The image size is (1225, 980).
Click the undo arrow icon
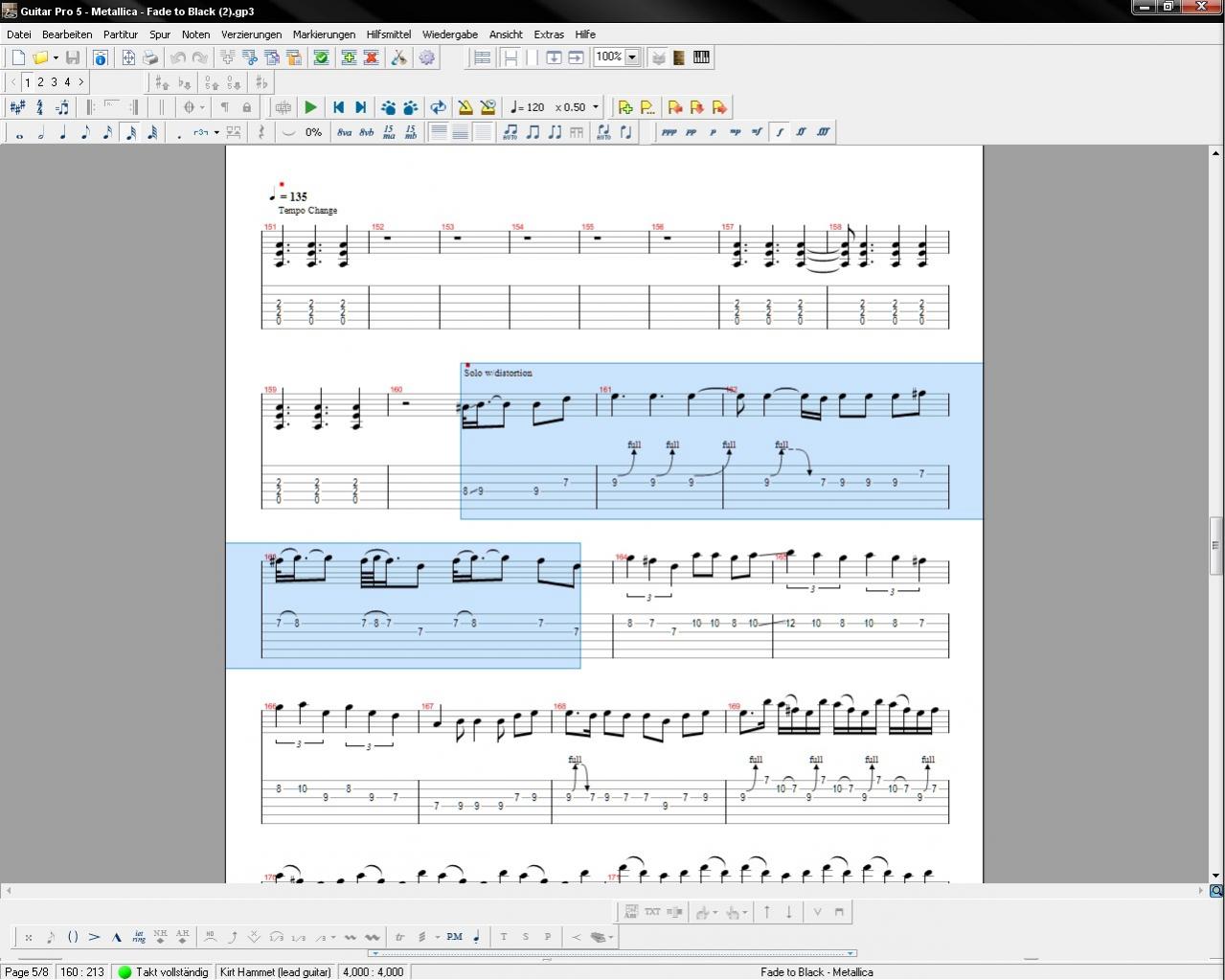[x=178, y=57]
